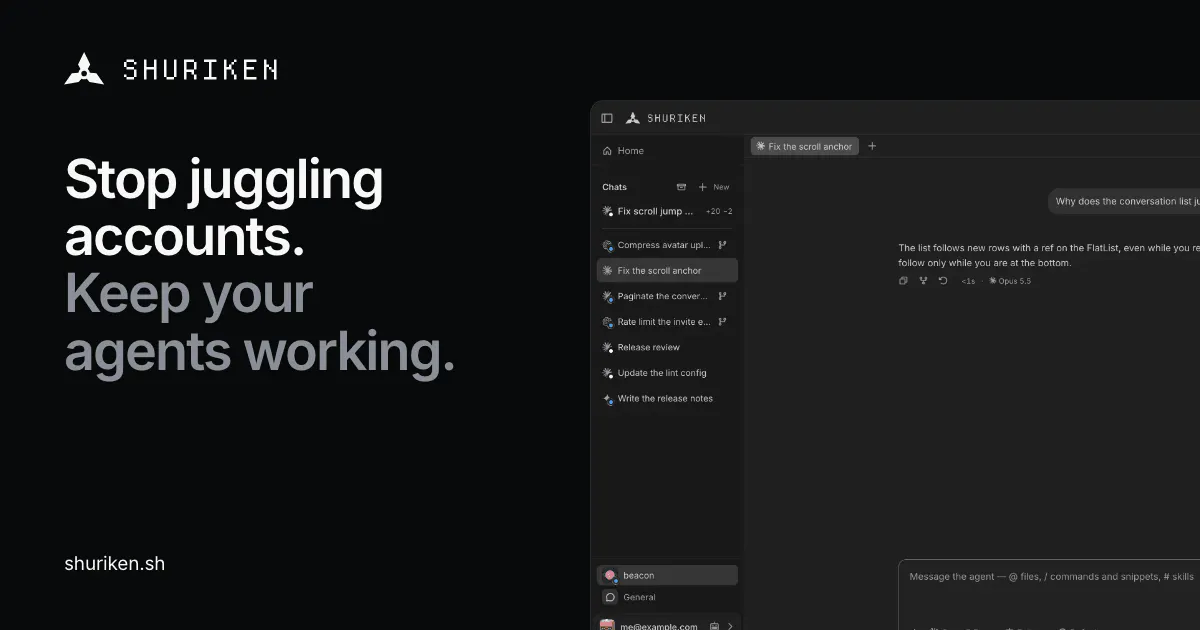Open the shuriken.sh link
Image resolution: width=1200 pixels, height=630 pixels.
pos(115,564)
